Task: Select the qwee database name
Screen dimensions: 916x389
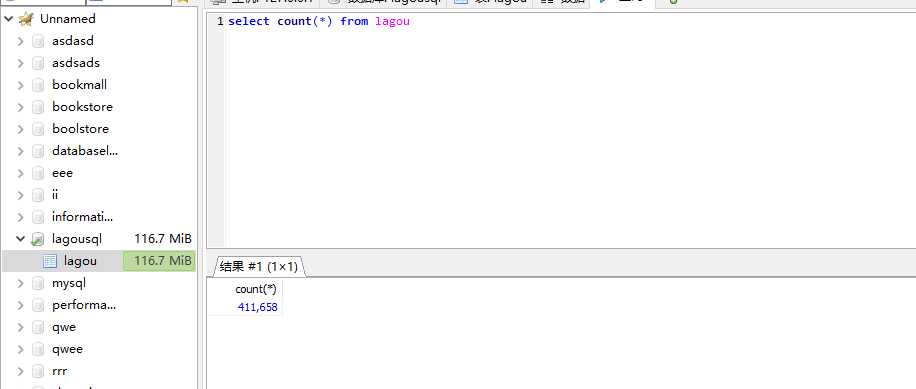Action: pos(68,349)
